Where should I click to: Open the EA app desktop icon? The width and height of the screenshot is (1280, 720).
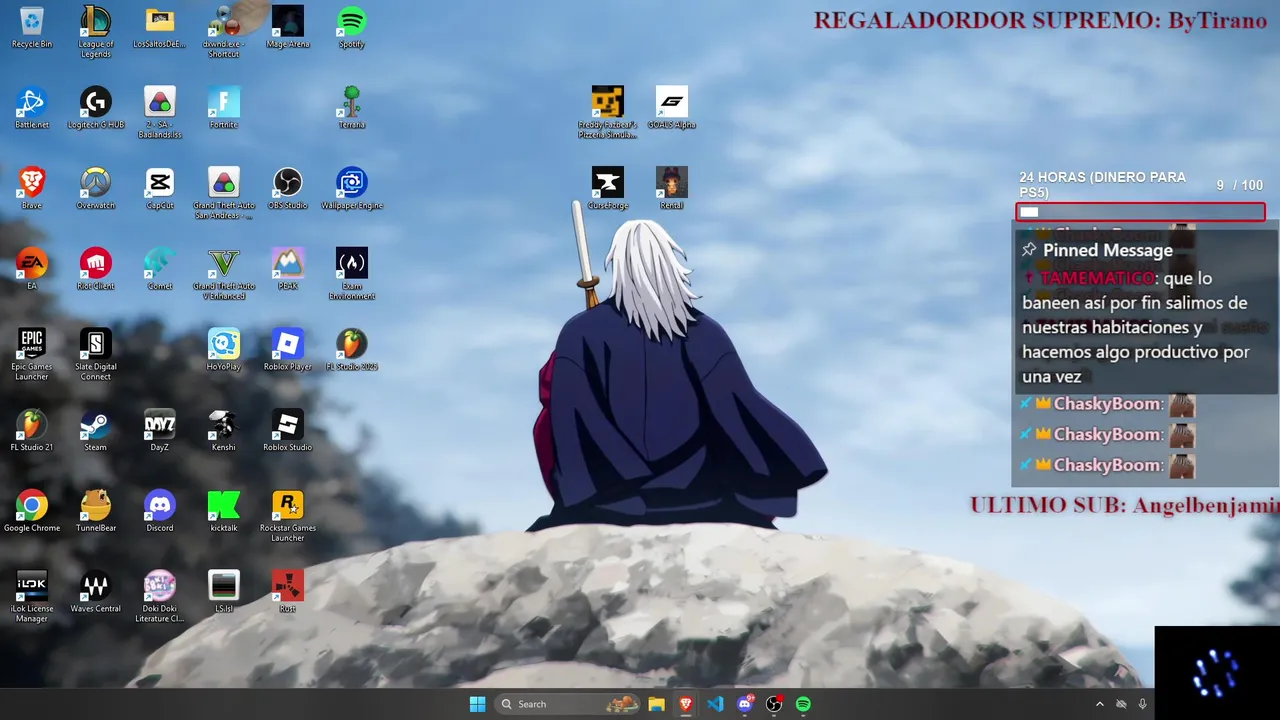pos(32,269)
